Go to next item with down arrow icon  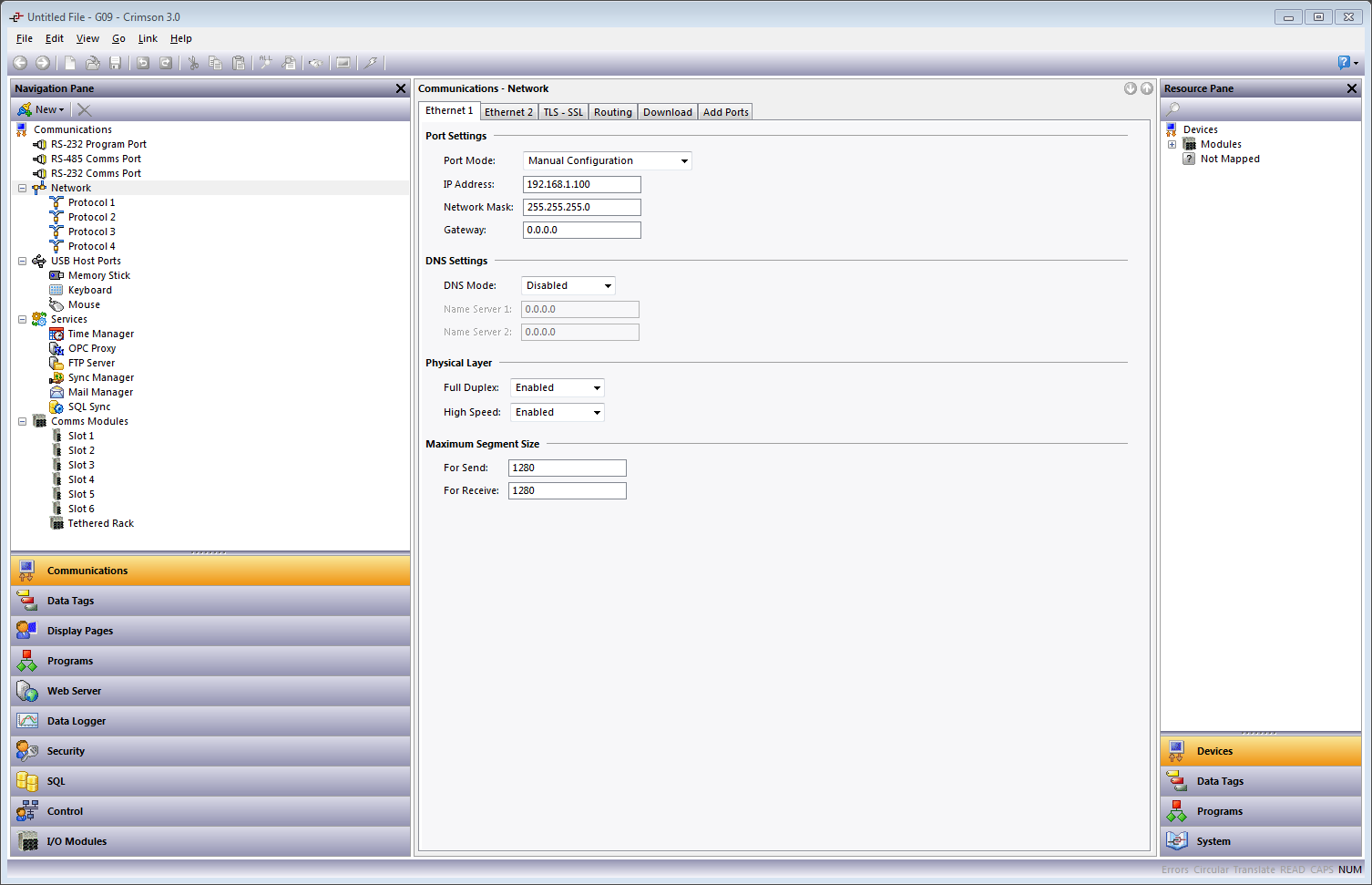click(x=1131, y=88)
